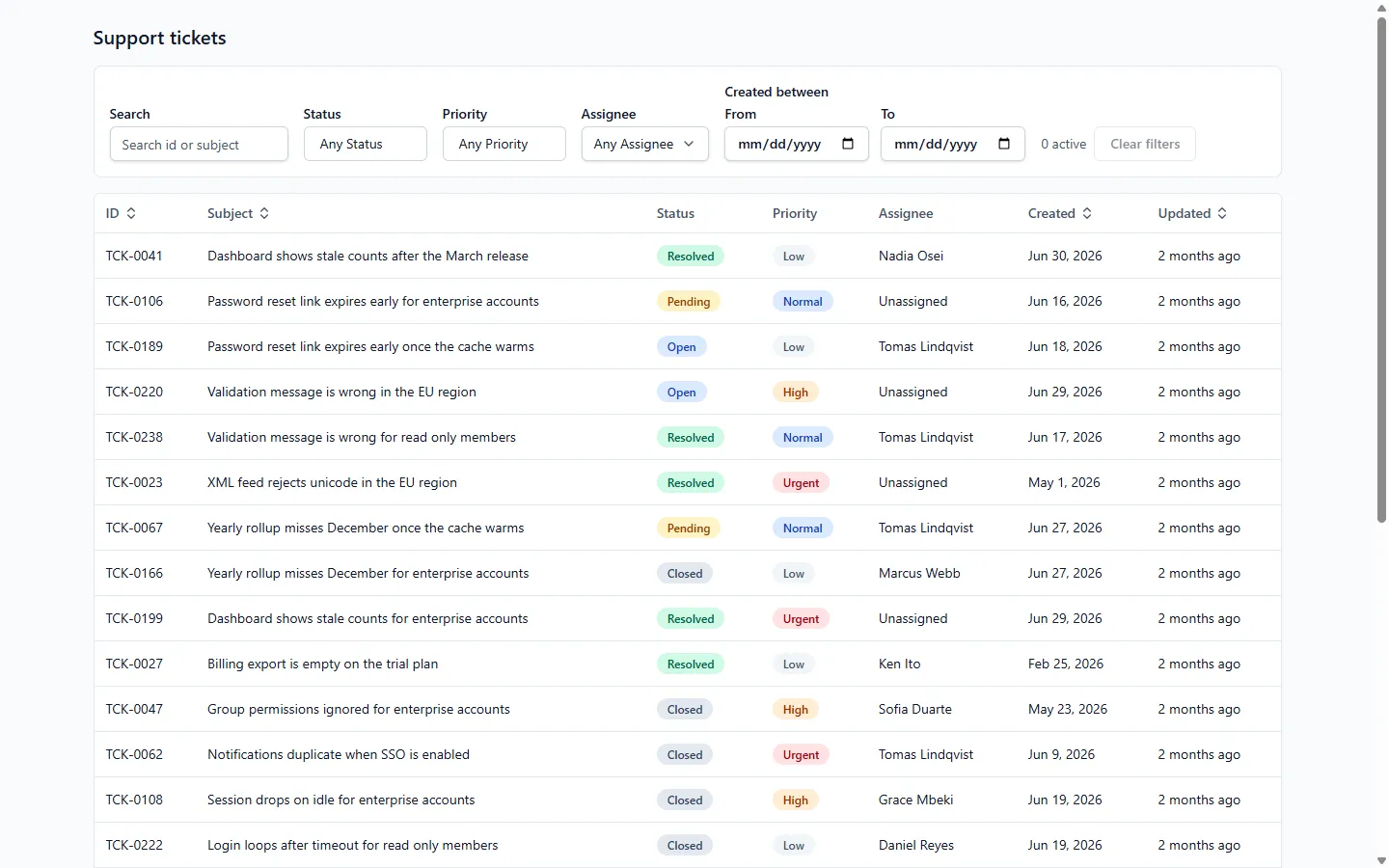Click ticket ID TCK-0041
1389x868 pixels.
pos(134,256)
